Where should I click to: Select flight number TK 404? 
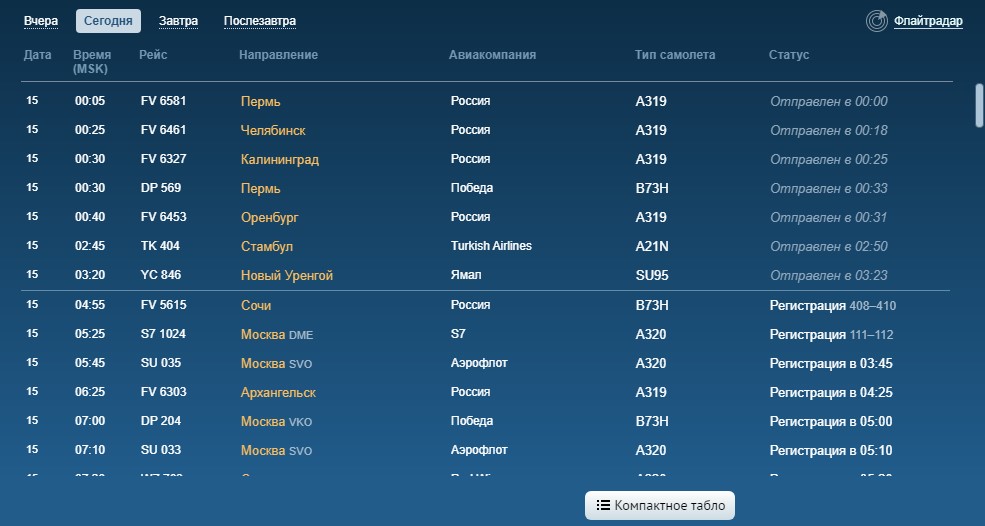pyautogui.click(x=160, y=245)
